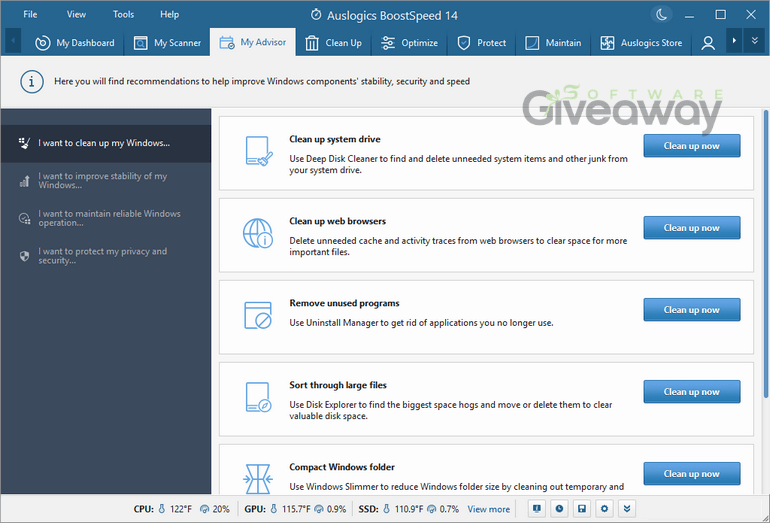Image resolution: width=770 pixels, height=523 pixels.
Task: Click Clean up now for web browsers
Action: point(691,228)
